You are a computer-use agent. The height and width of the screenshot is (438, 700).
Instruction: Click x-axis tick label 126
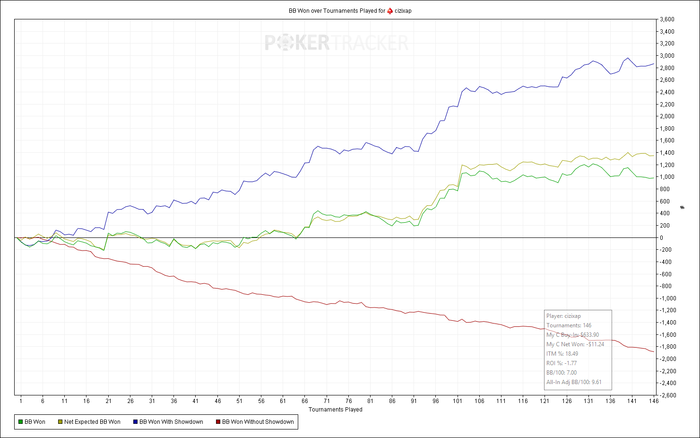click(x=567, y=401)
